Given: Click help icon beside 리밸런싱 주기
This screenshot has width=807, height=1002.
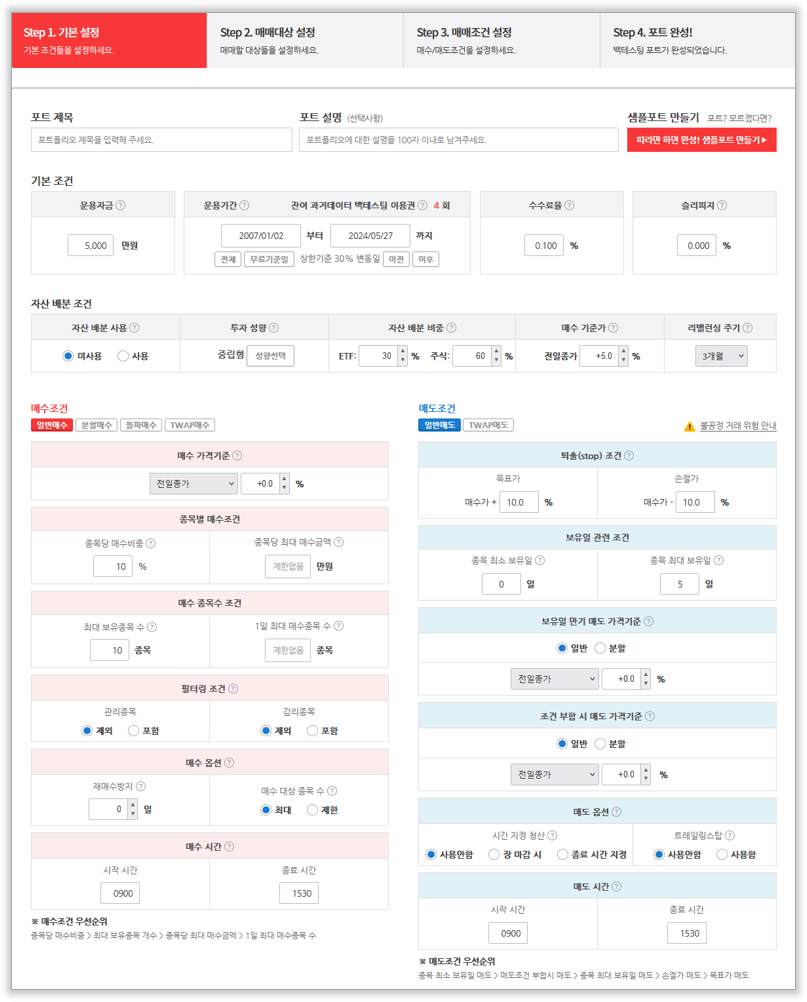Looking at the screenshot, I should [747, 328].
